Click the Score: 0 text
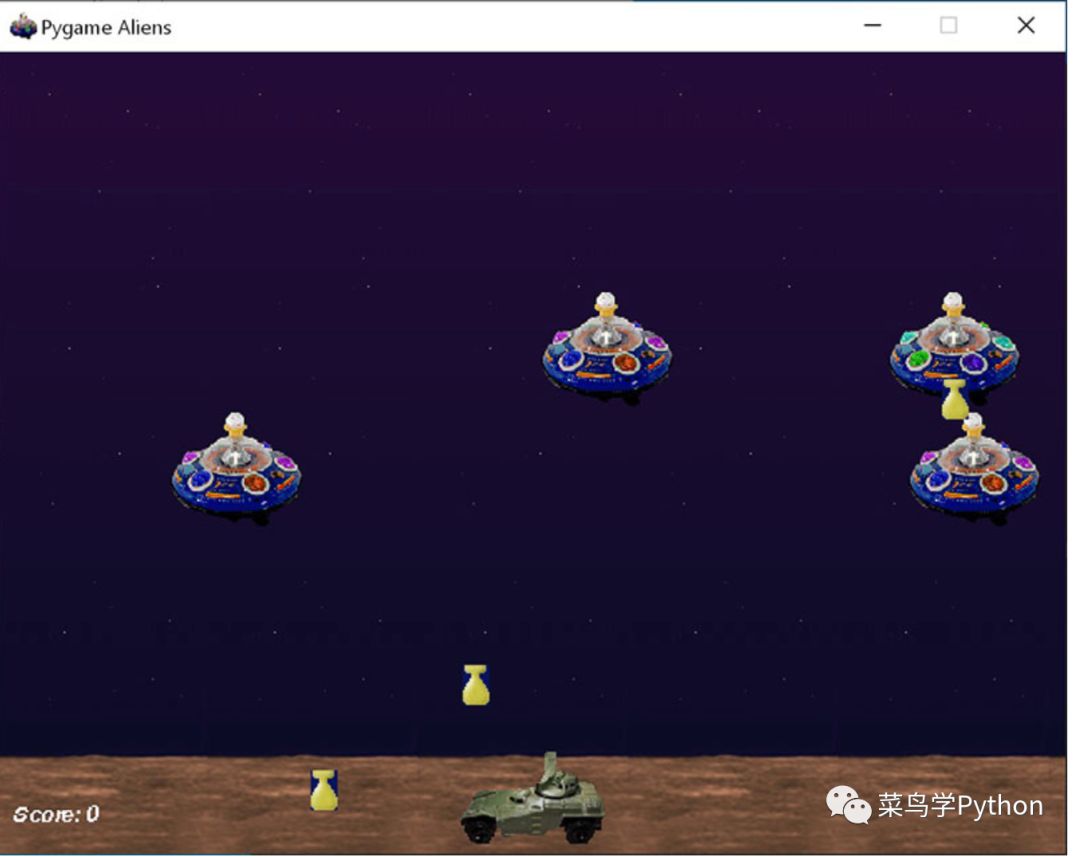Viewport: 1080px width, 857px height. [56, 814]
